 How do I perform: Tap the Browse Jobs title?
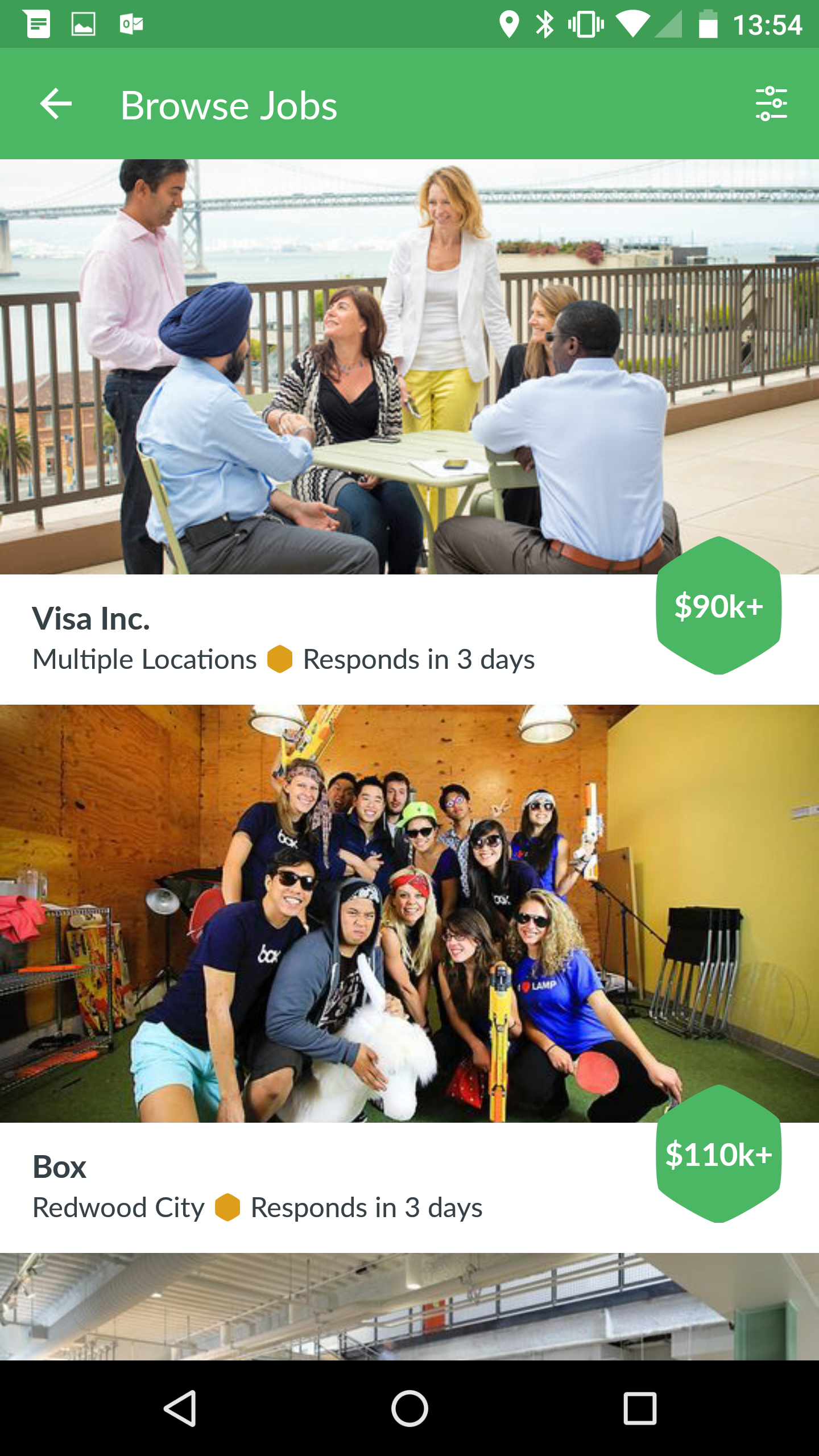pos(229,106)
